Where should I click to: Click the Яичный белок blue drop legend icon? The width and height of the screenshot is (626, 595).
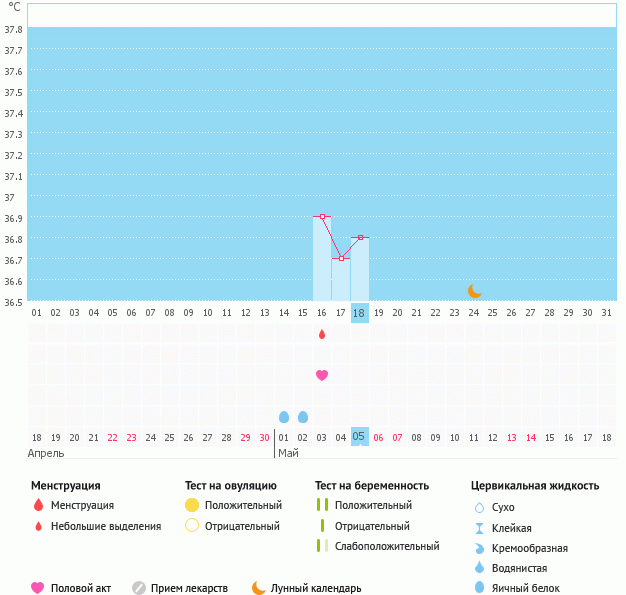(x=480, y=588)
